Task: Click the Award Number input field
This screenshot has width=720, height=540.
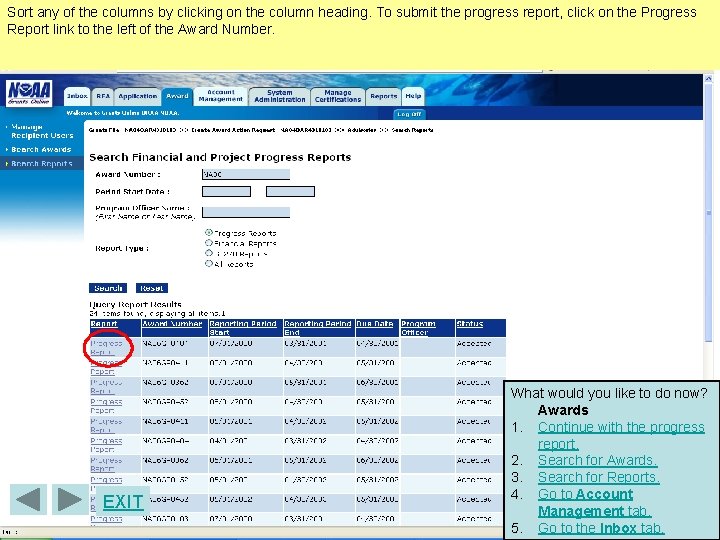Action: 246,174
